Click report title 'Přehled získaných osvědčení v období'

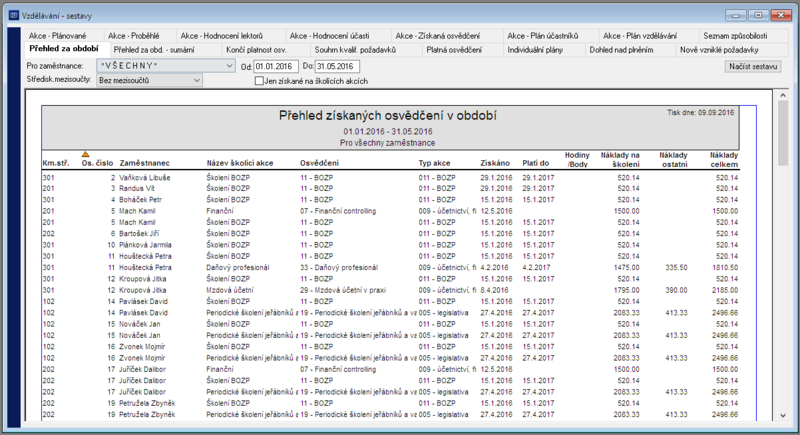pyautogui.click(x=388, y=116)
